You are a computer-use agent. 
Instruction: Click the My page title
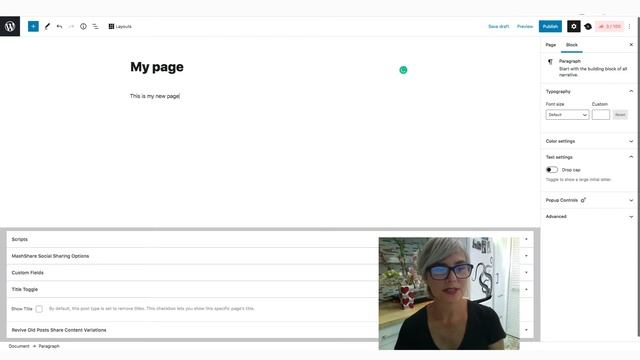157,67
